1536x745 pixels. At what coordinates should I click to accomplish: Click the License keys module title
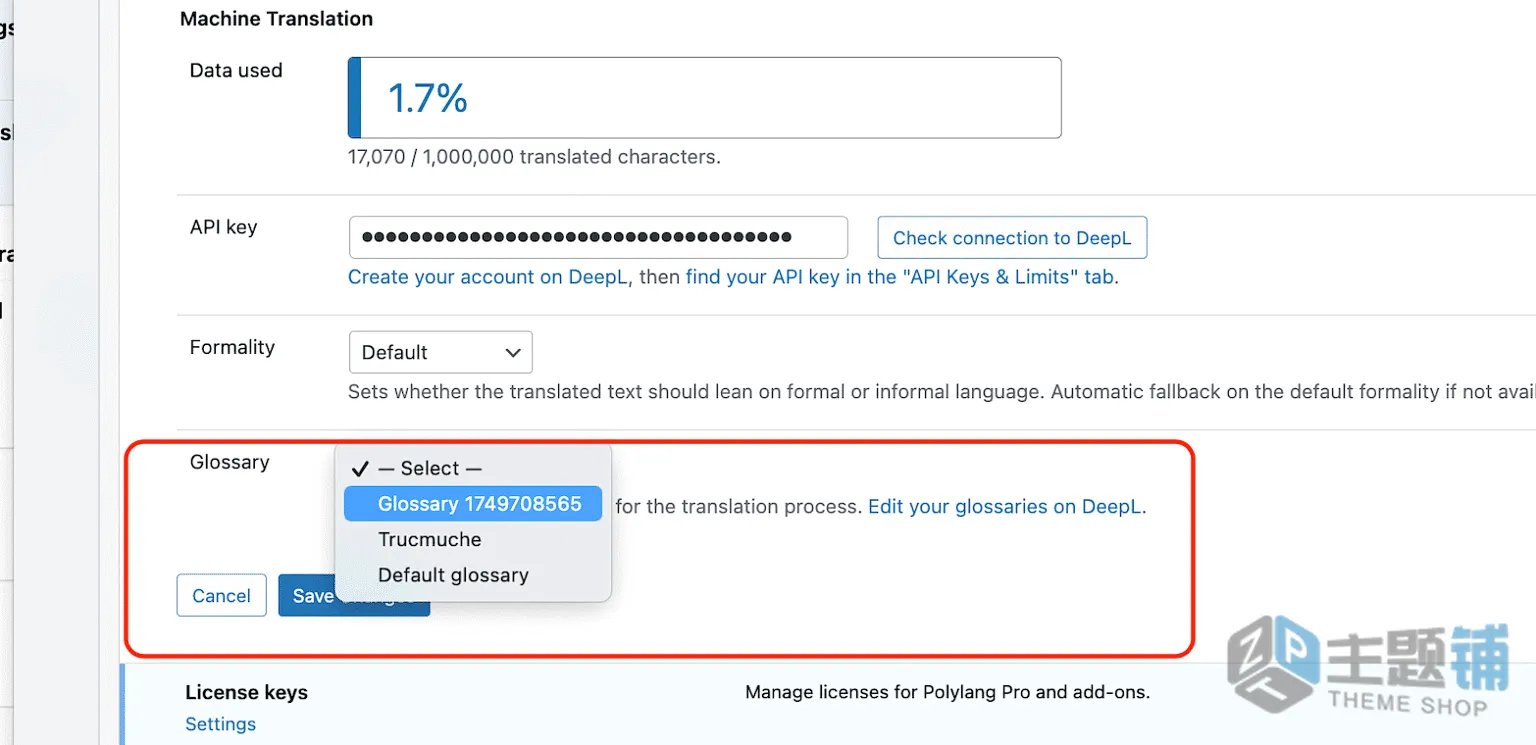pyautogui.click(x=246, y=692)
